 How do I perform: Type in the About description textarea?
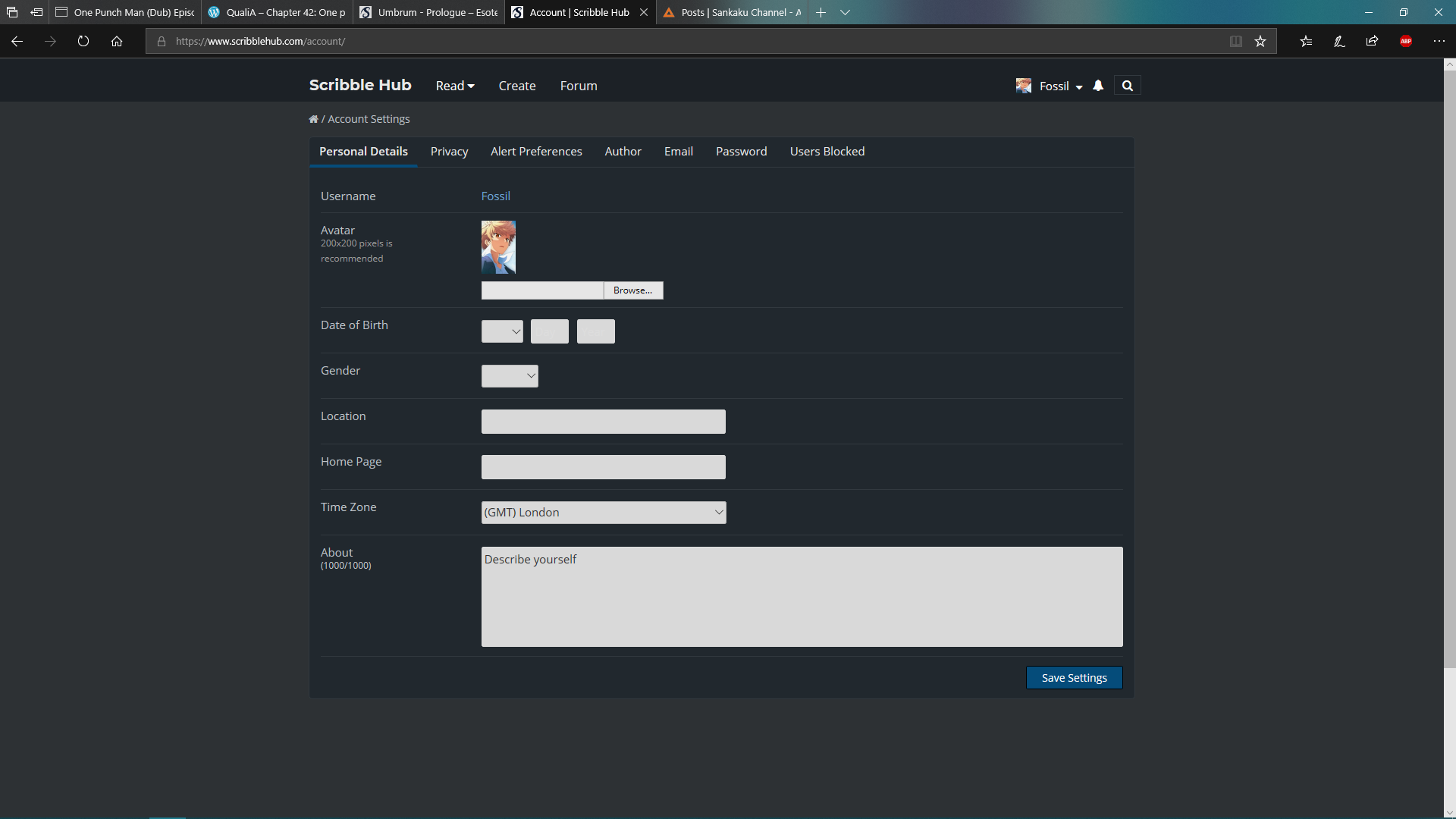[801, 596]
